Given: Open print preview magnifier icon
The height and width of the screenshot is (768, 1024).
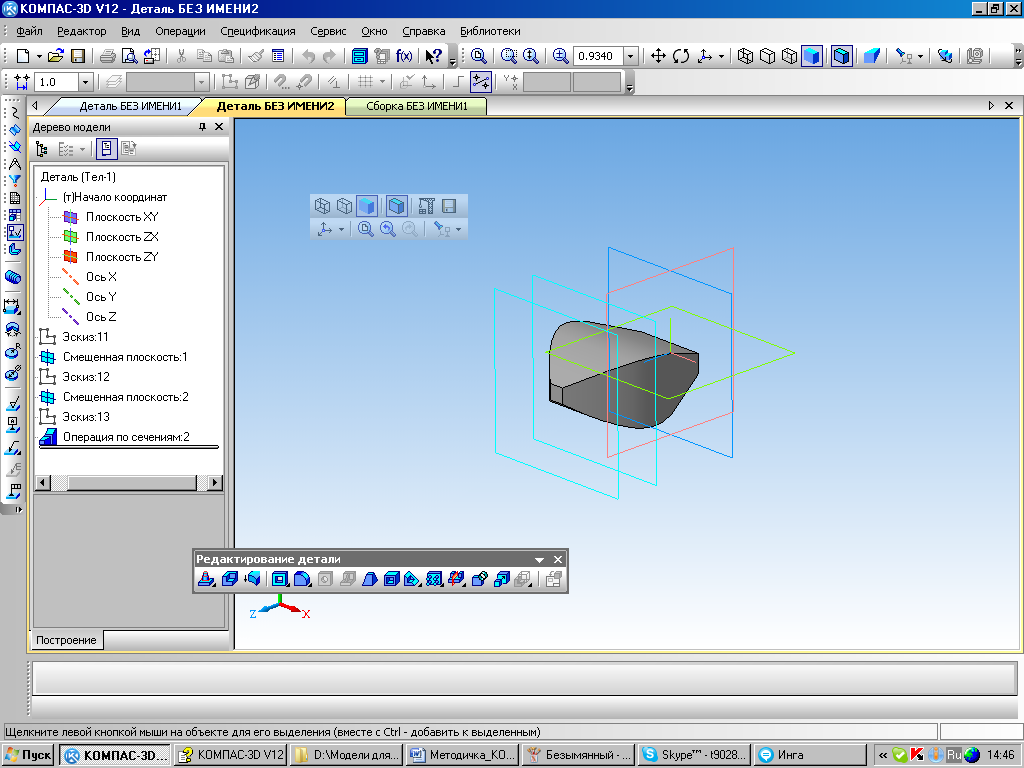Looking at the screenshot, I should pyautogui.click(x=130, y=56).
